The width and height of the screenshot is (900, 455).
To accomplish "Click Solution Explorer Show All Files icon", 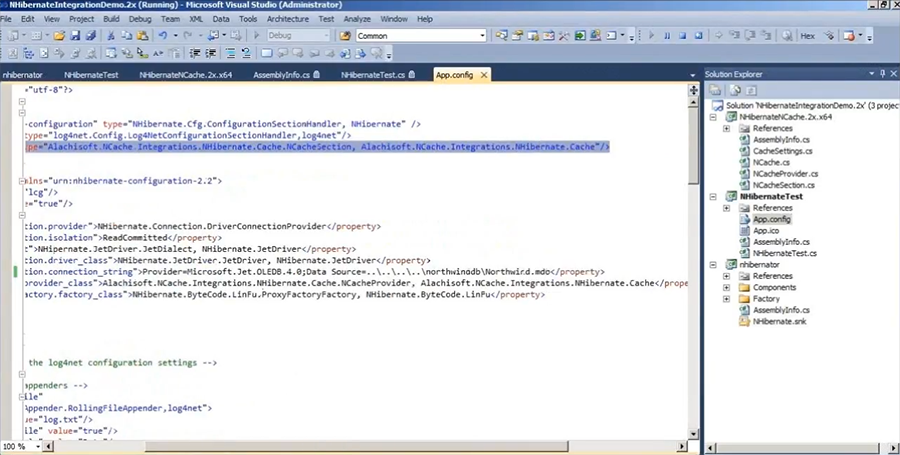I will click(735, 90).
